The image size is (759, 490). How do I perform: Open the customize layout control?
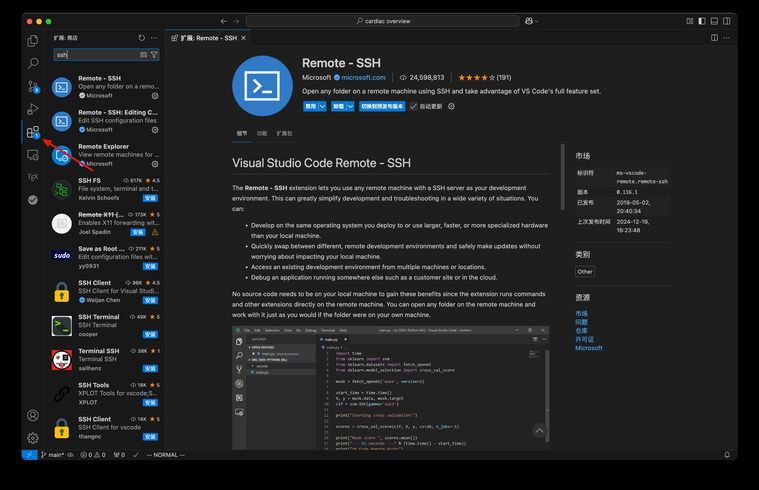point(689,21)
